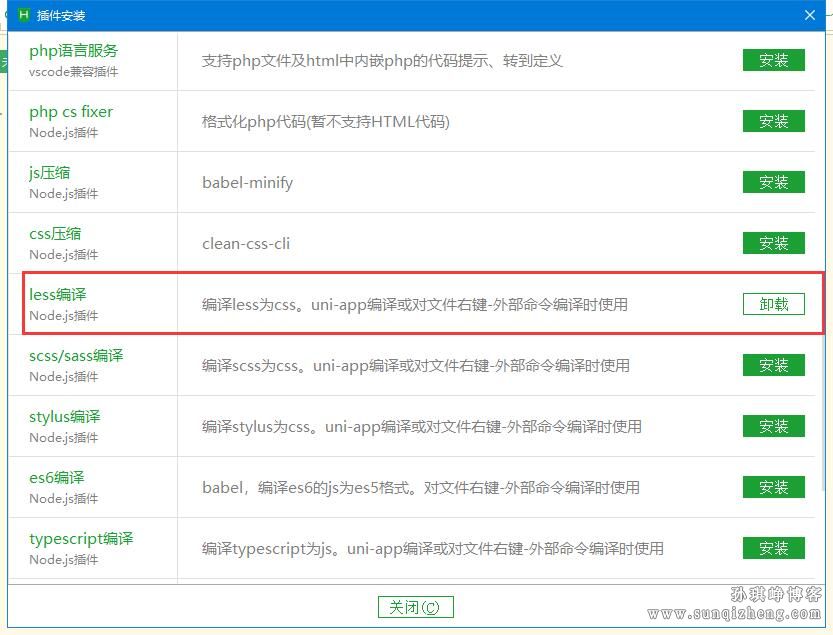
Task: Close the plugin install dialog with X
Action: (810, 15)
